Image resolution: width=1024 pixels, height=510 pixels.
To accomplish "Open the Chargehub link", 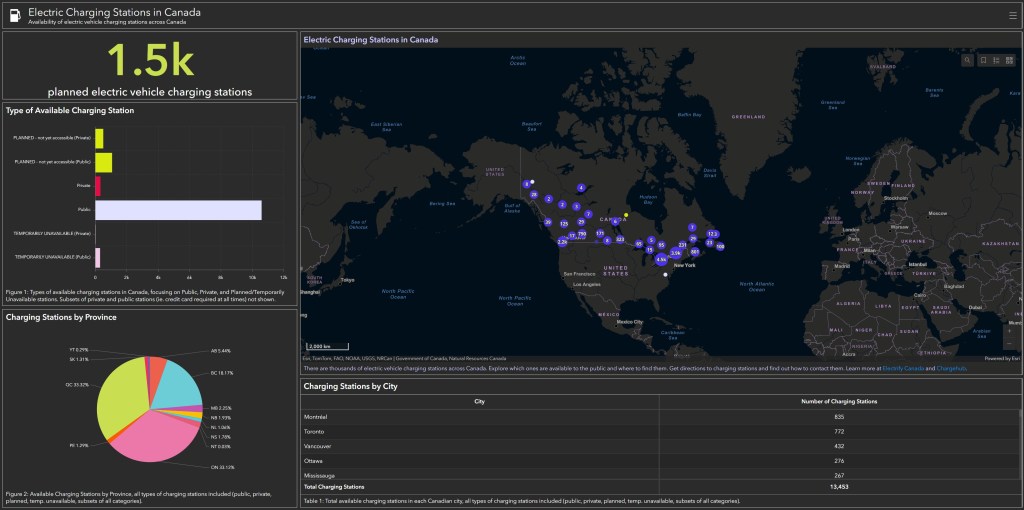I will click(951, 369).
